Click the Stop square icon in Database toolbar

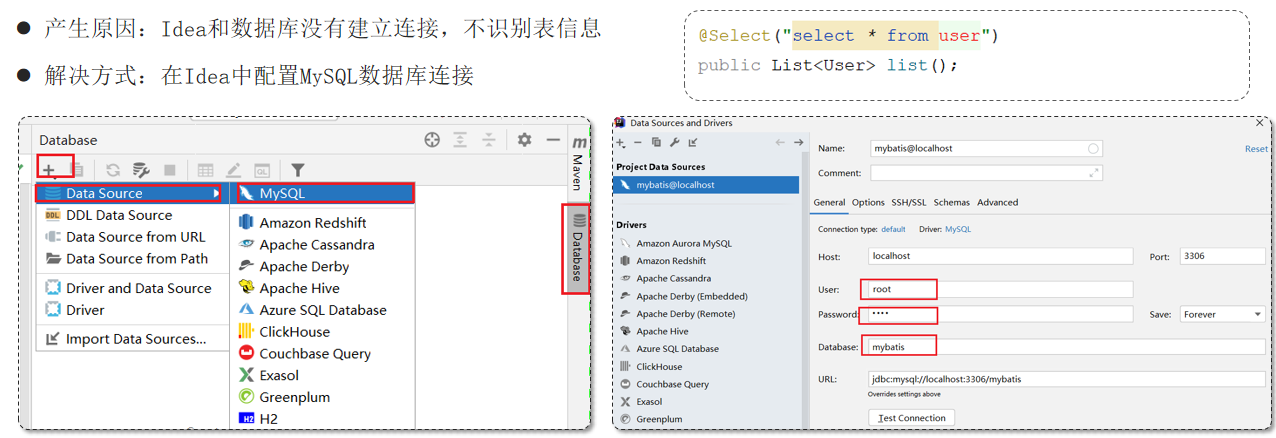[x=170, y=170]
